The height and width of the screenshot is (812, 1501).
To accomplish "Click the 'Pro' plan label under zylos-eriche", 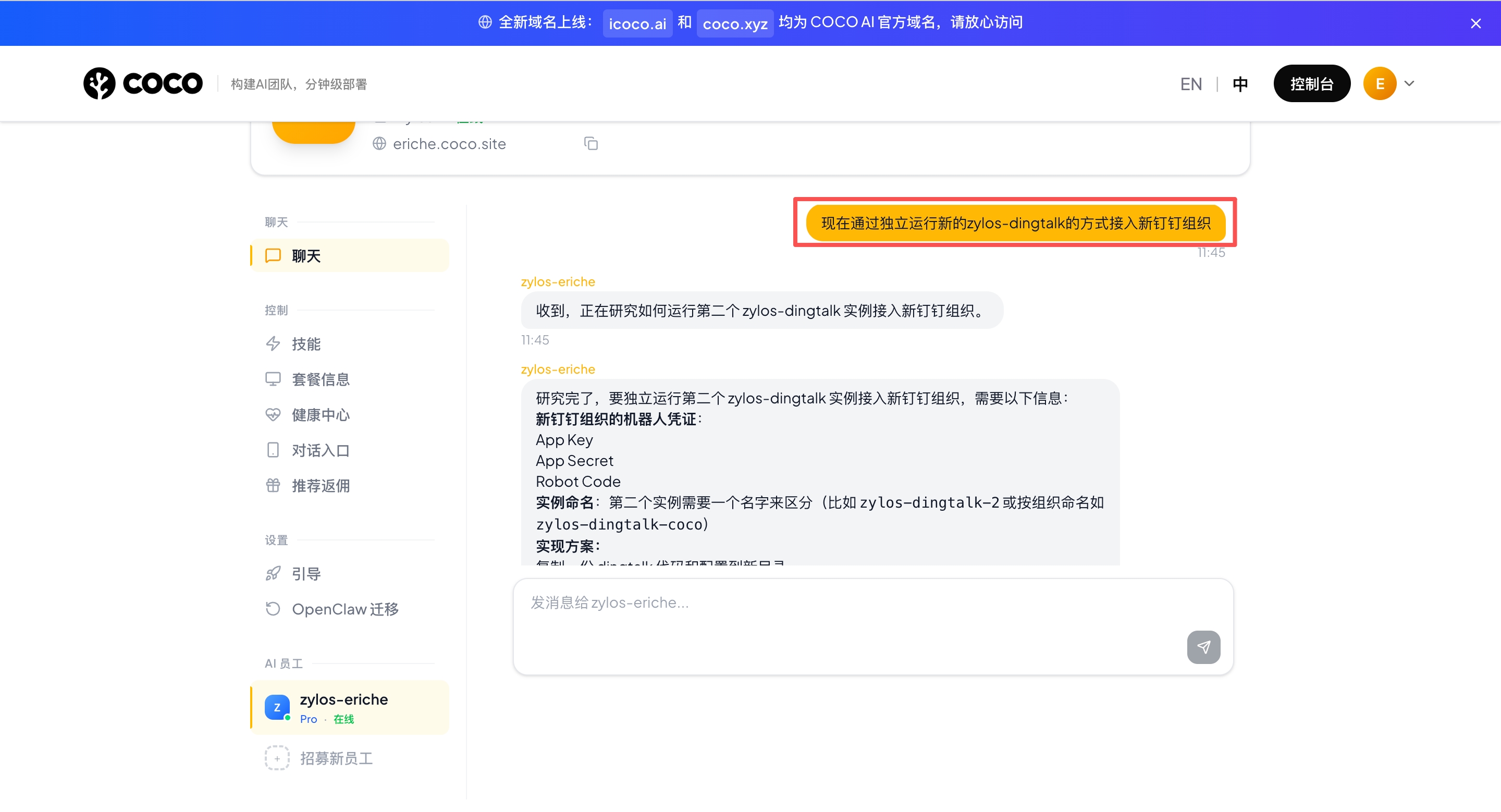I will tap(308, 719).
